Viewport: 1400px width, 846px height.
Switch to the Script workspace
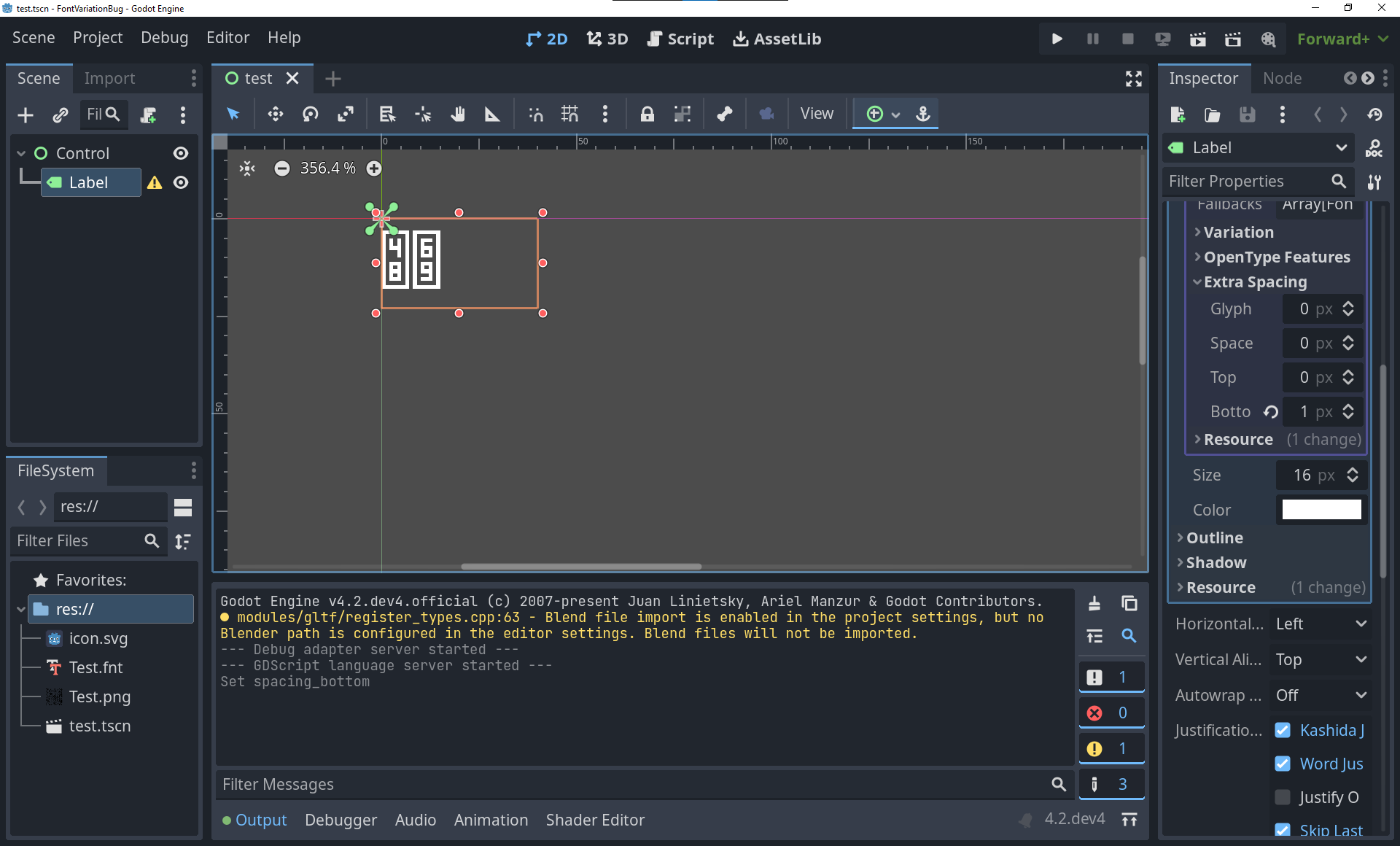click(x=680, y=39)
